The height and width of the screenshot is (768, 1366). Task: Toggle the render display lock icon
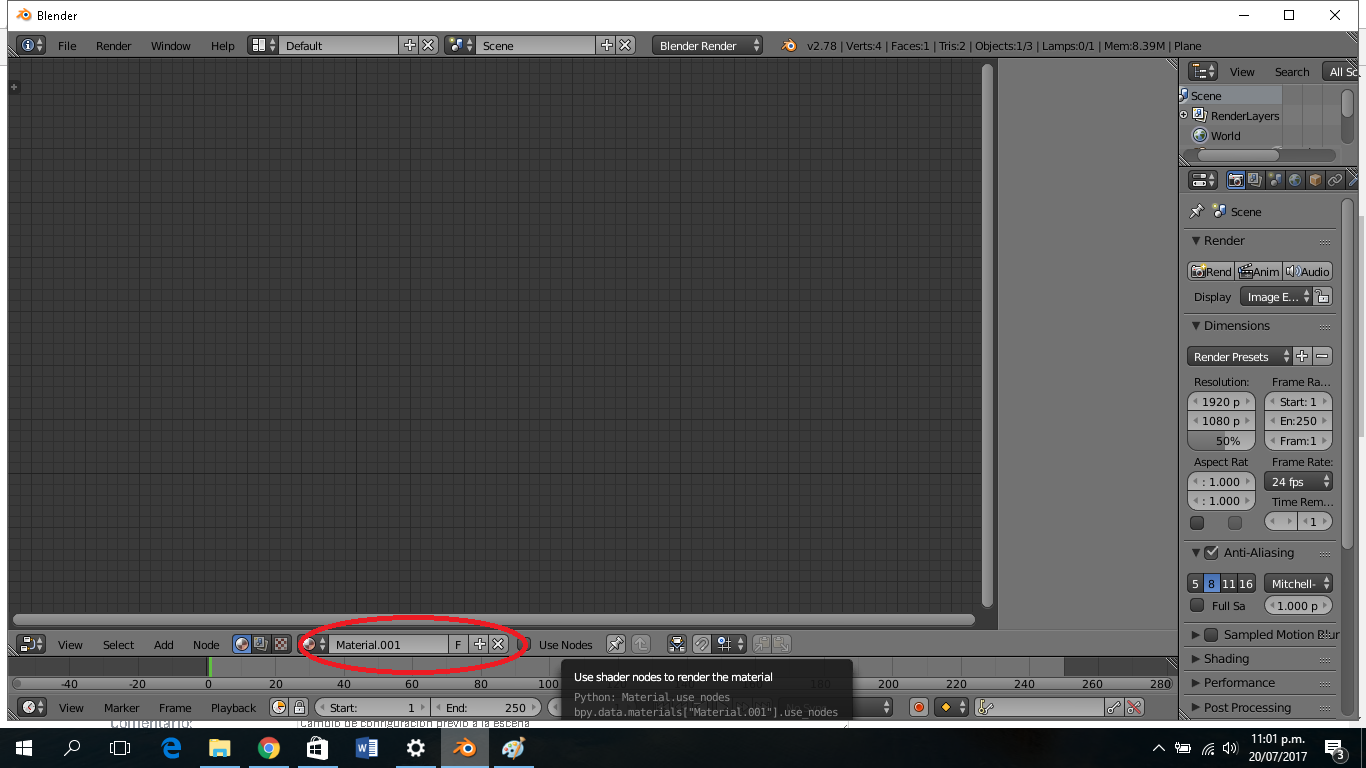coord(1322,297)
